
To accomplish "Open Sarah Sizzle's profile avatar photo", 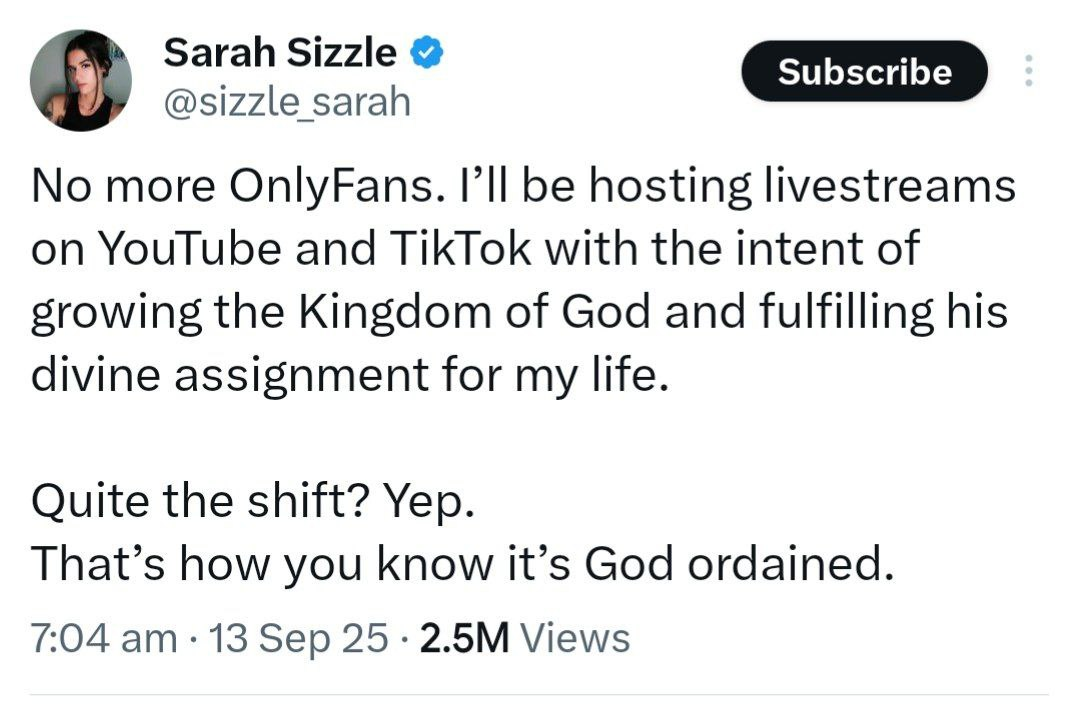I will (81, 80).
